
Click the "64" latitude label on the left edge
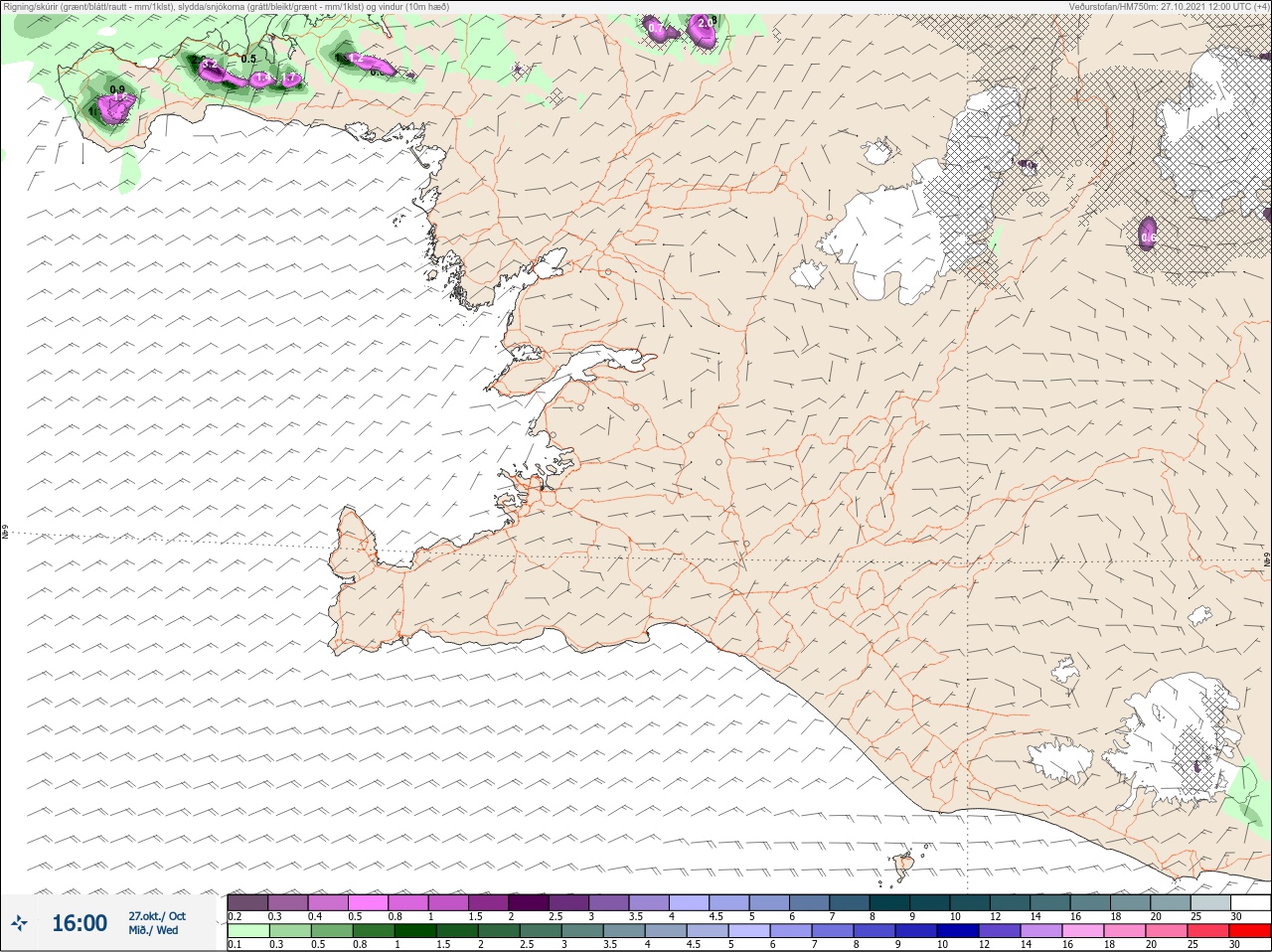point(5,534)
